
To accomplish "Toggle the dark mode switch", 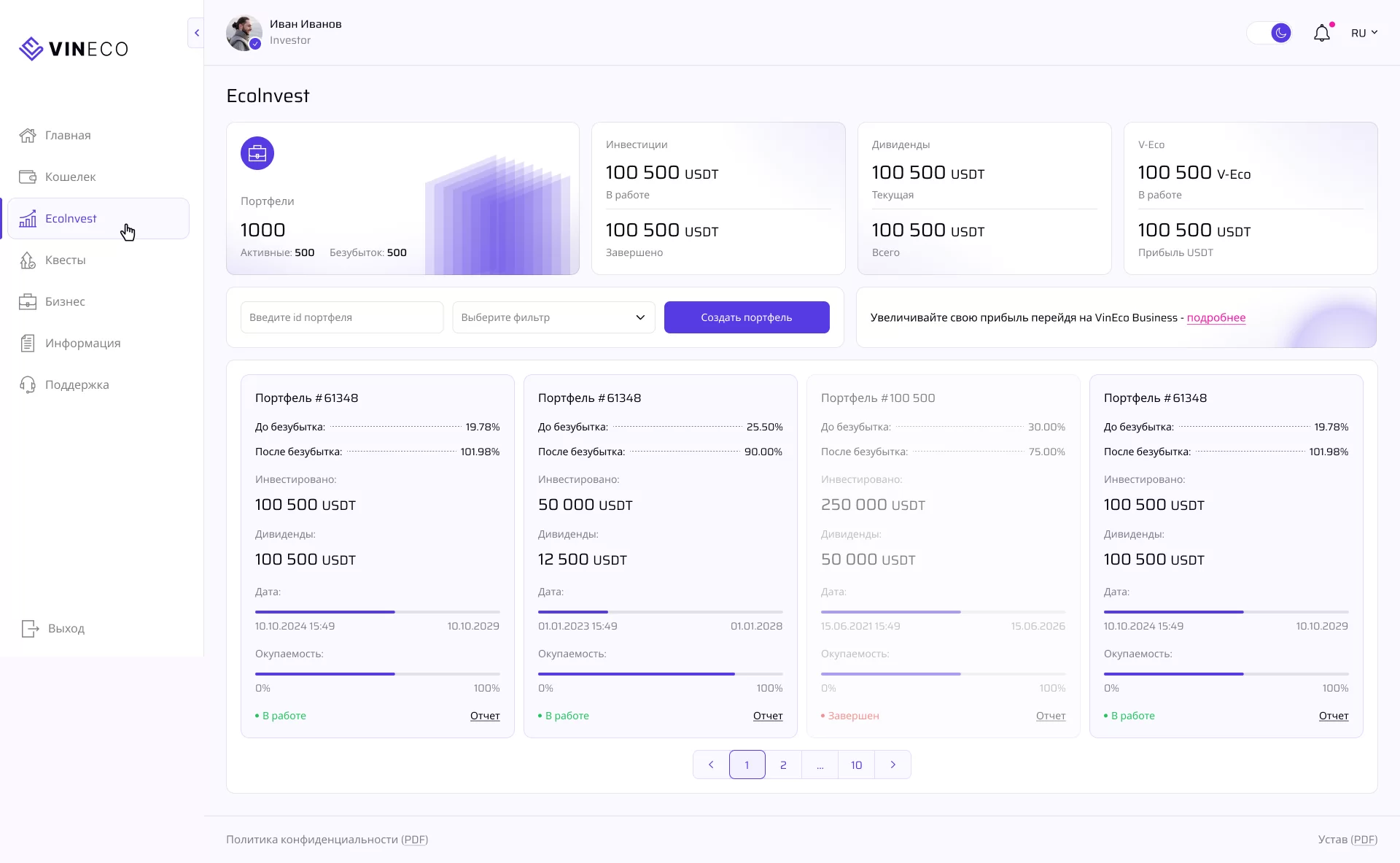I will [1270, 33].
